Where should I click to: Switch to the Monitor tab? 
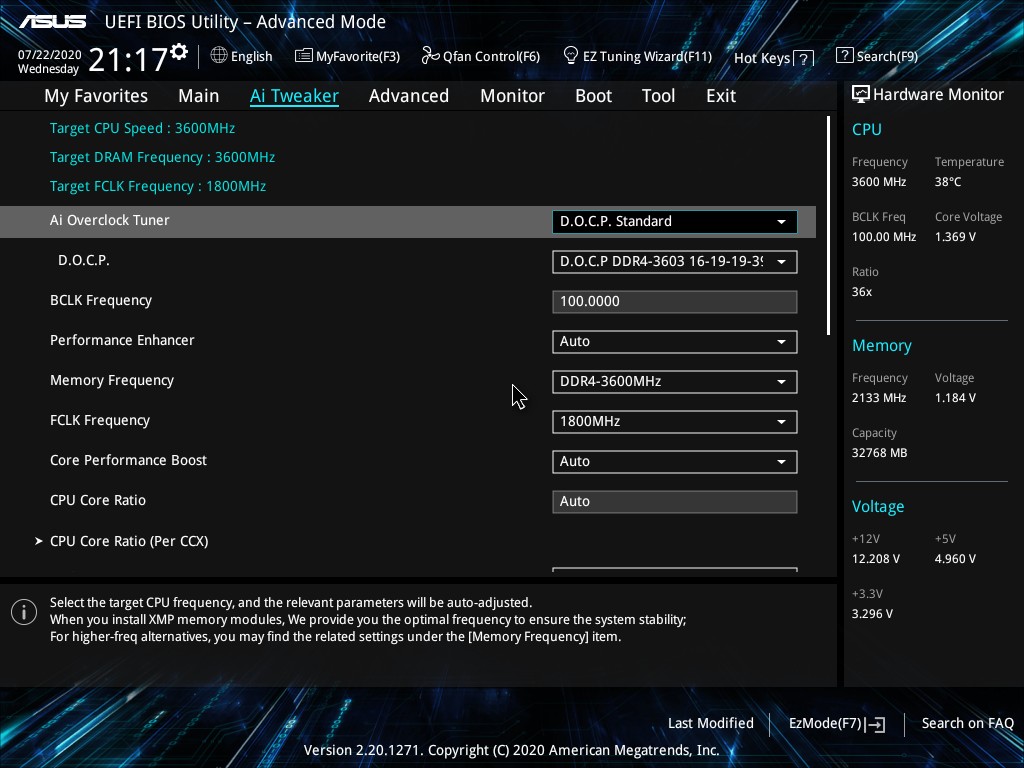click(x=512, y=96)
